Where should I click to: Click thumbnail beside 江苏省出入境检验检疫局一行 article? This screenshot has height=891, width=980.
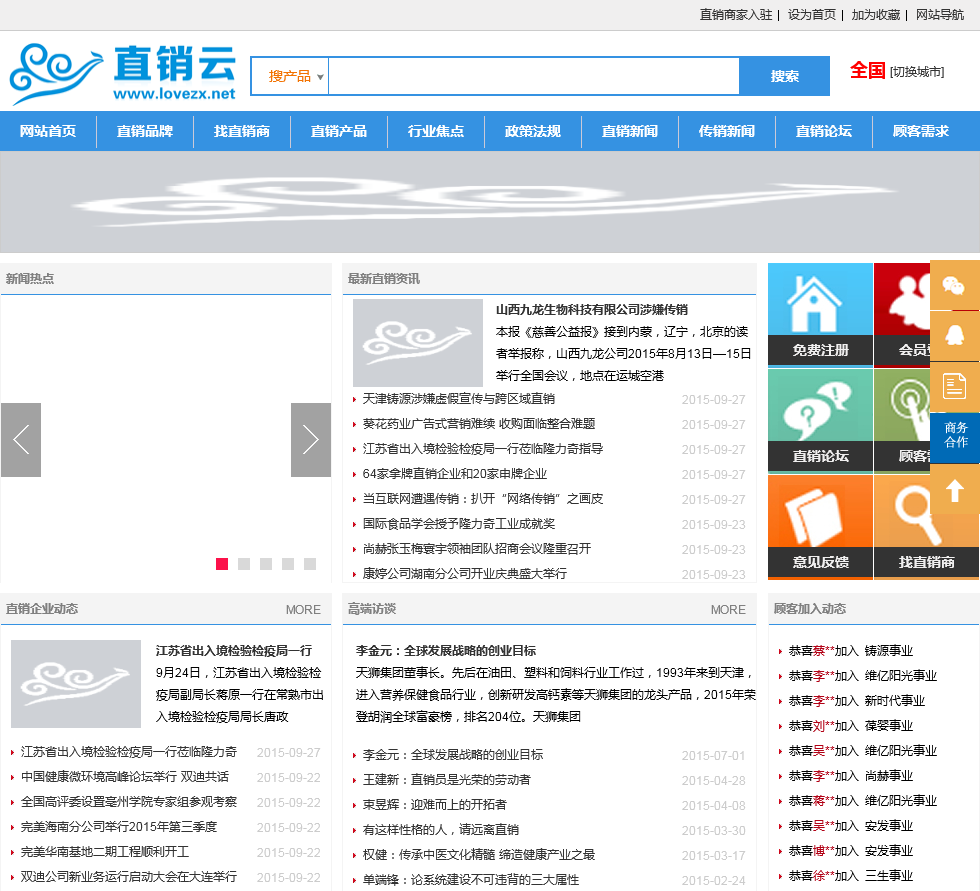point(76,684)
